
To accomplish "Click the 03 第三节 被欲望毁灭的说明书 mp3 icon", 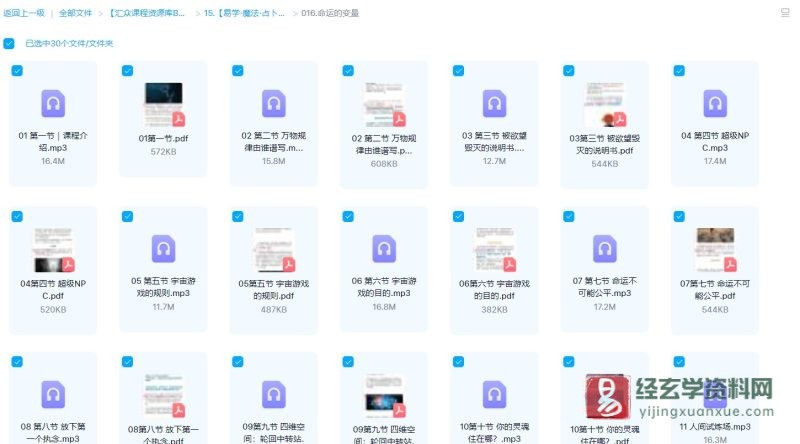I will coord(494,104).
